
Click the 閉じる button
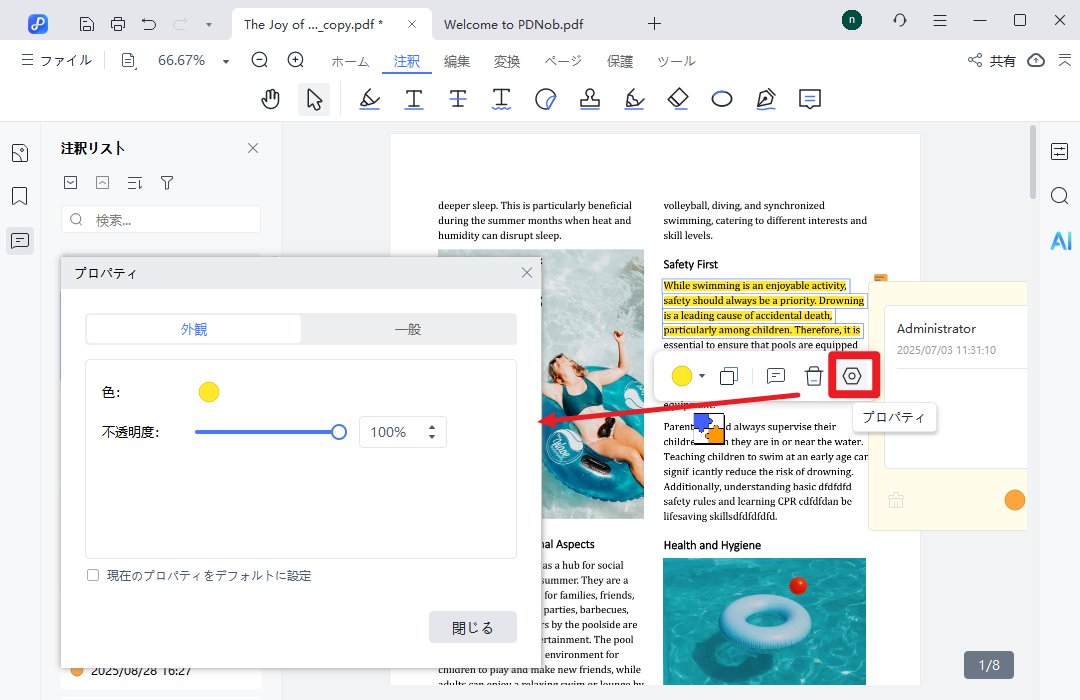click(472, 627)
